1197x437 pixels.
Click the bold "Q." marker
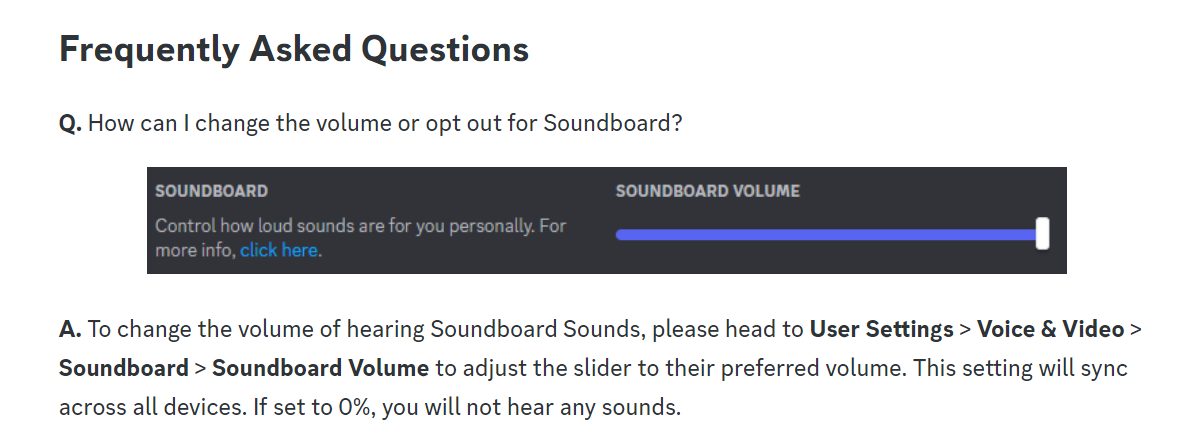pos(70,124)
